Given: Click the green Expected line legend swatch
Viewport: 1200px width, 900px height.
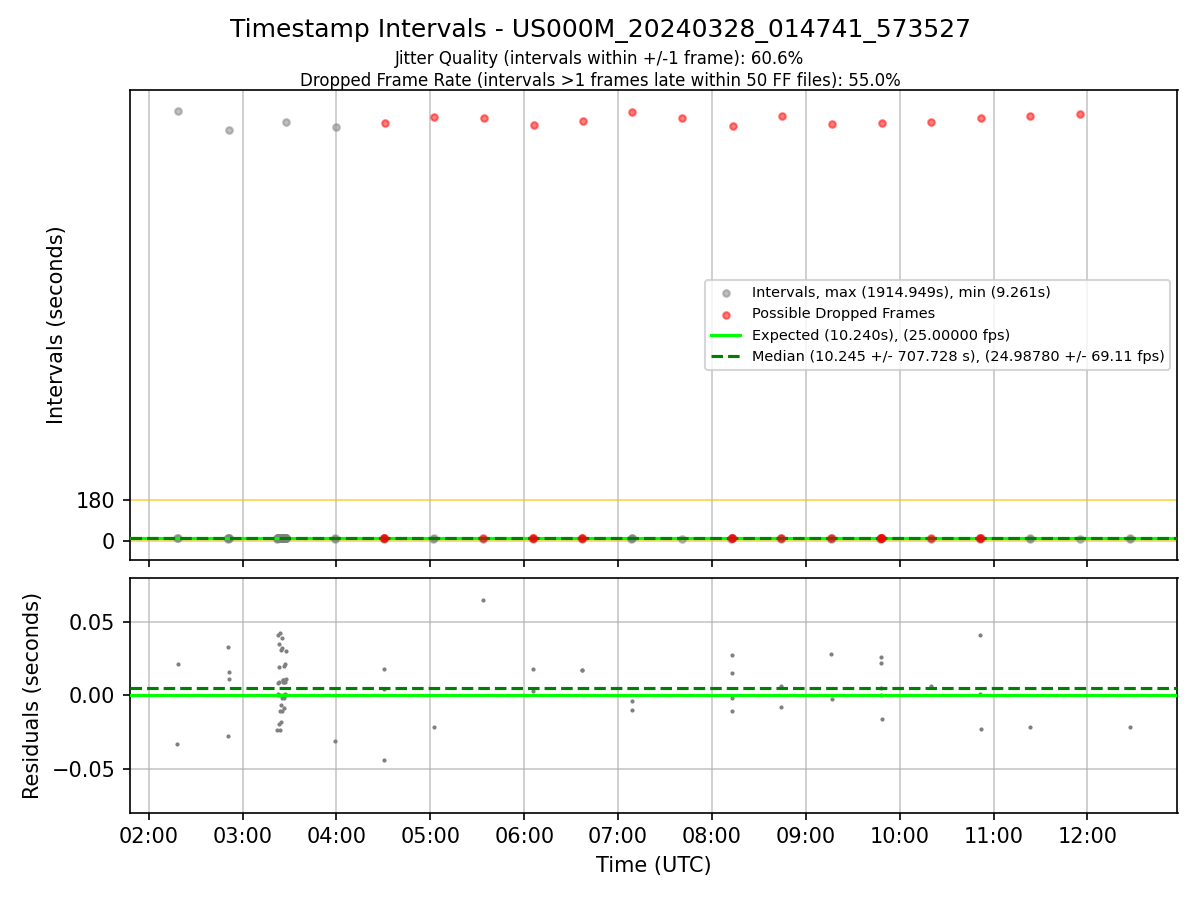Looking at the screenshot, I should tap(727, 335).
